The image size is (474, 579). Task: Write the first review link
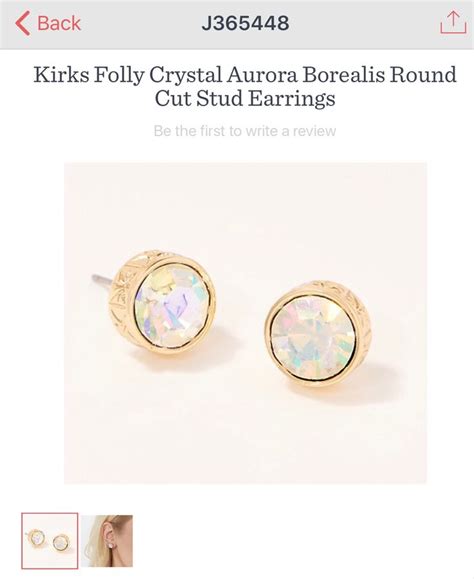point(245,131)
